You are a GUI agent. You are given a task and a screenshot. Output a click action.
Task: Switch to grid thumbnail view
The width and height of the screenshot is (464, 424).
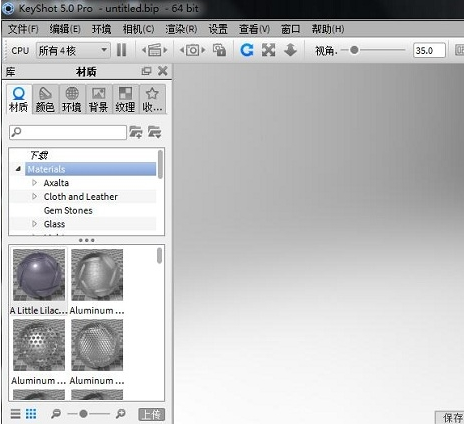click(31, 414)
